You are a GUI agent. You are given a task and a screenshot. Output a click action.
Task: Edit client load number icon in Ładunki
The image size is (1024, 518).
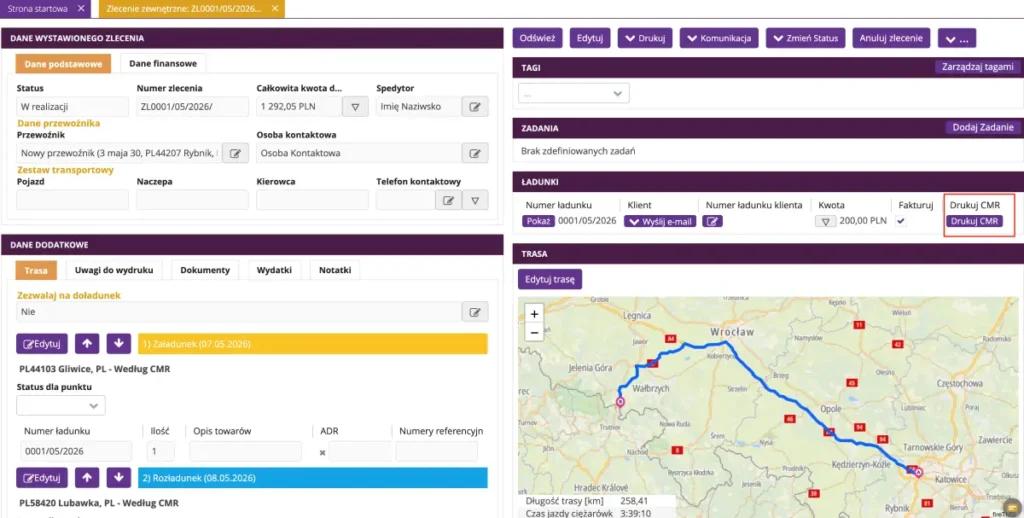(x=712, y=221)
